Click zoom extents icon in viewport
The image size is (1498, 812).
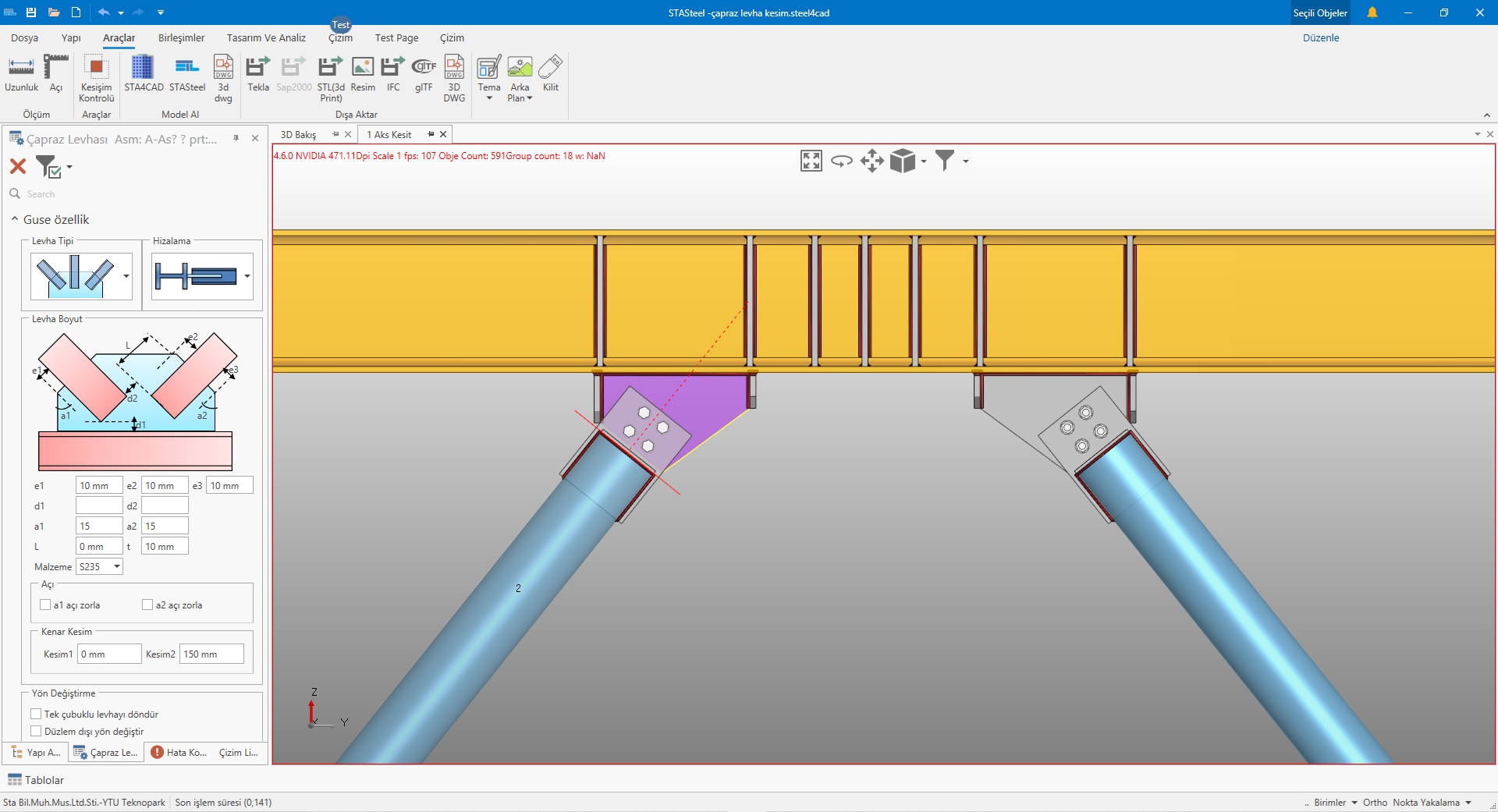(x=811, y=161)
